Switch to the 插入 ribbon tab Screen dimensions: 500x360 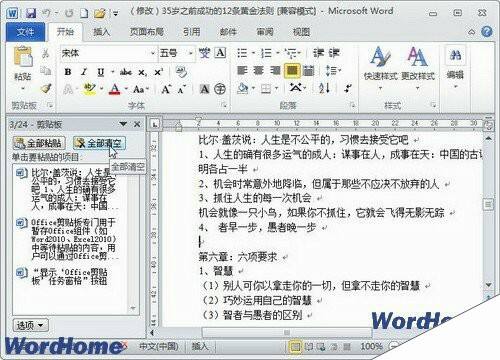[102, 32]
